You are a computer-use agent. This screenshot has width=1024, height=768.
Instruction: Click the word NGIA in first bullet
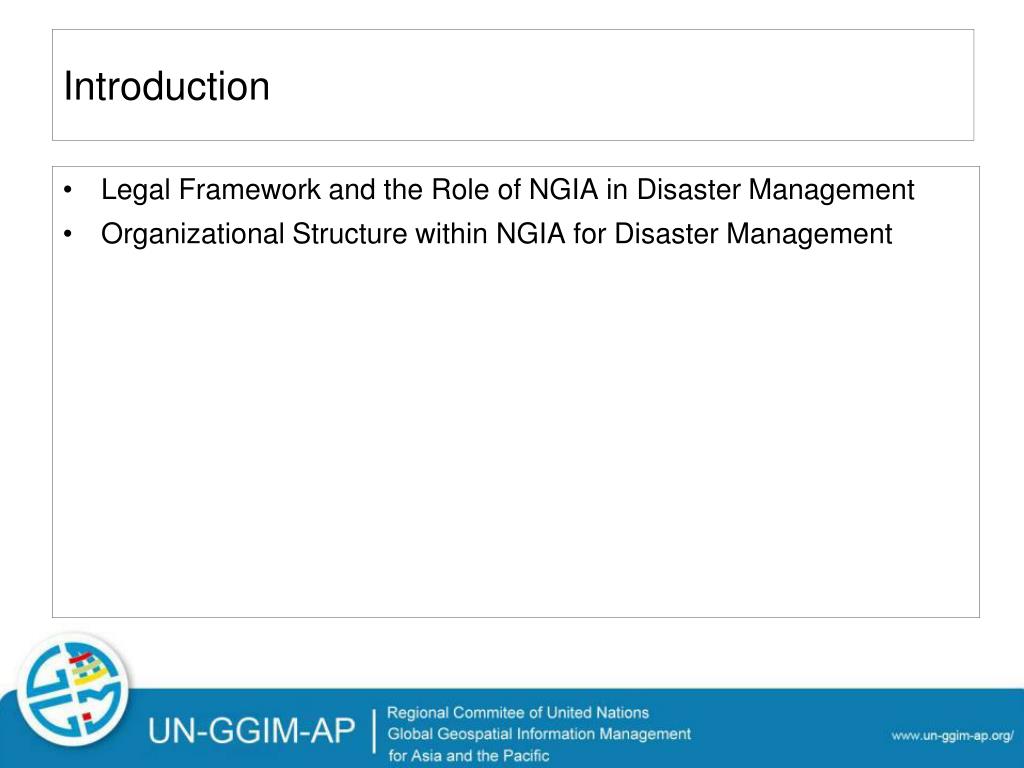564,190
